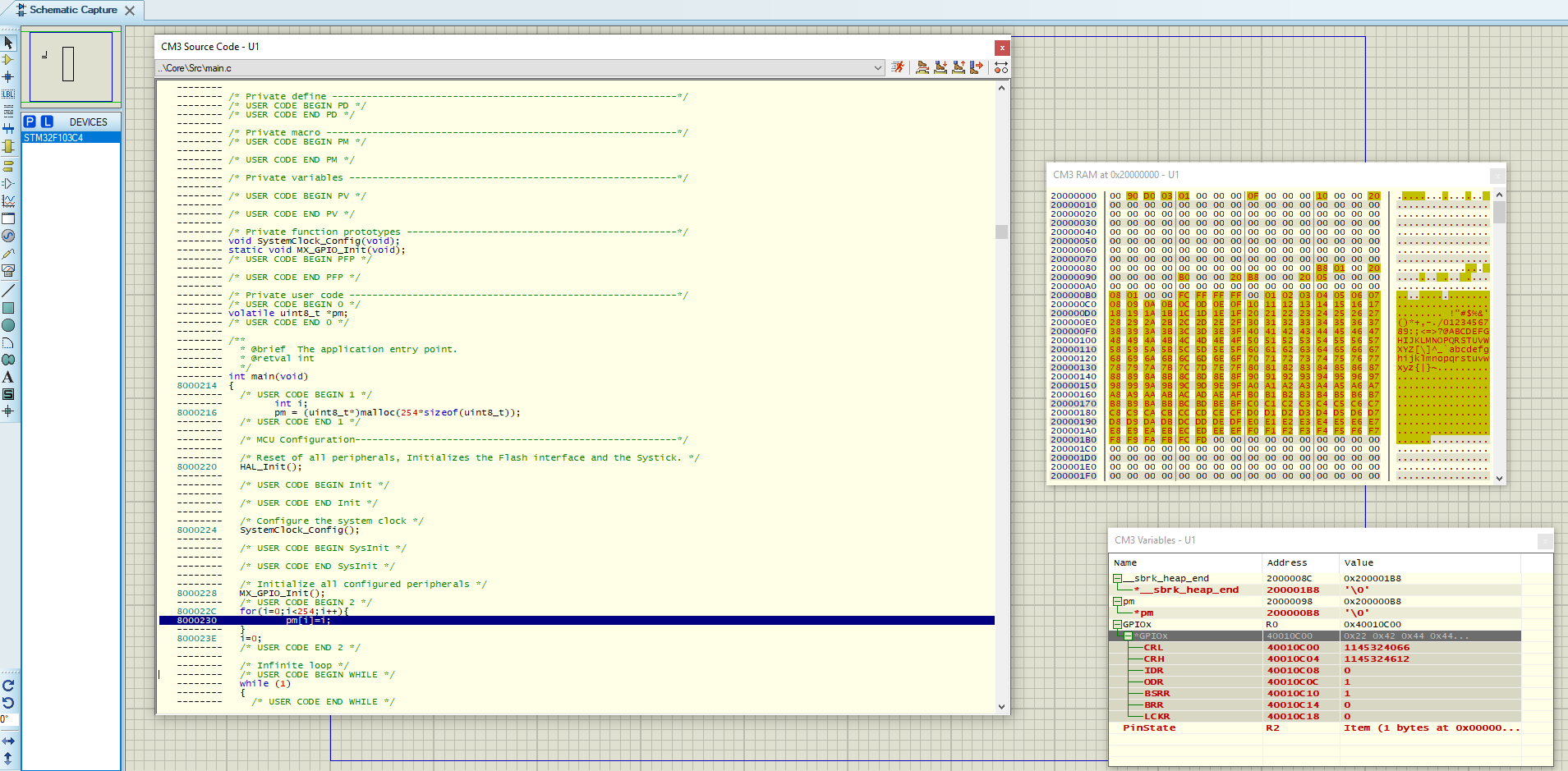Collapse the *GPIOx structure node
The width and height of the screenshot is (1568, 771).
1129,636
